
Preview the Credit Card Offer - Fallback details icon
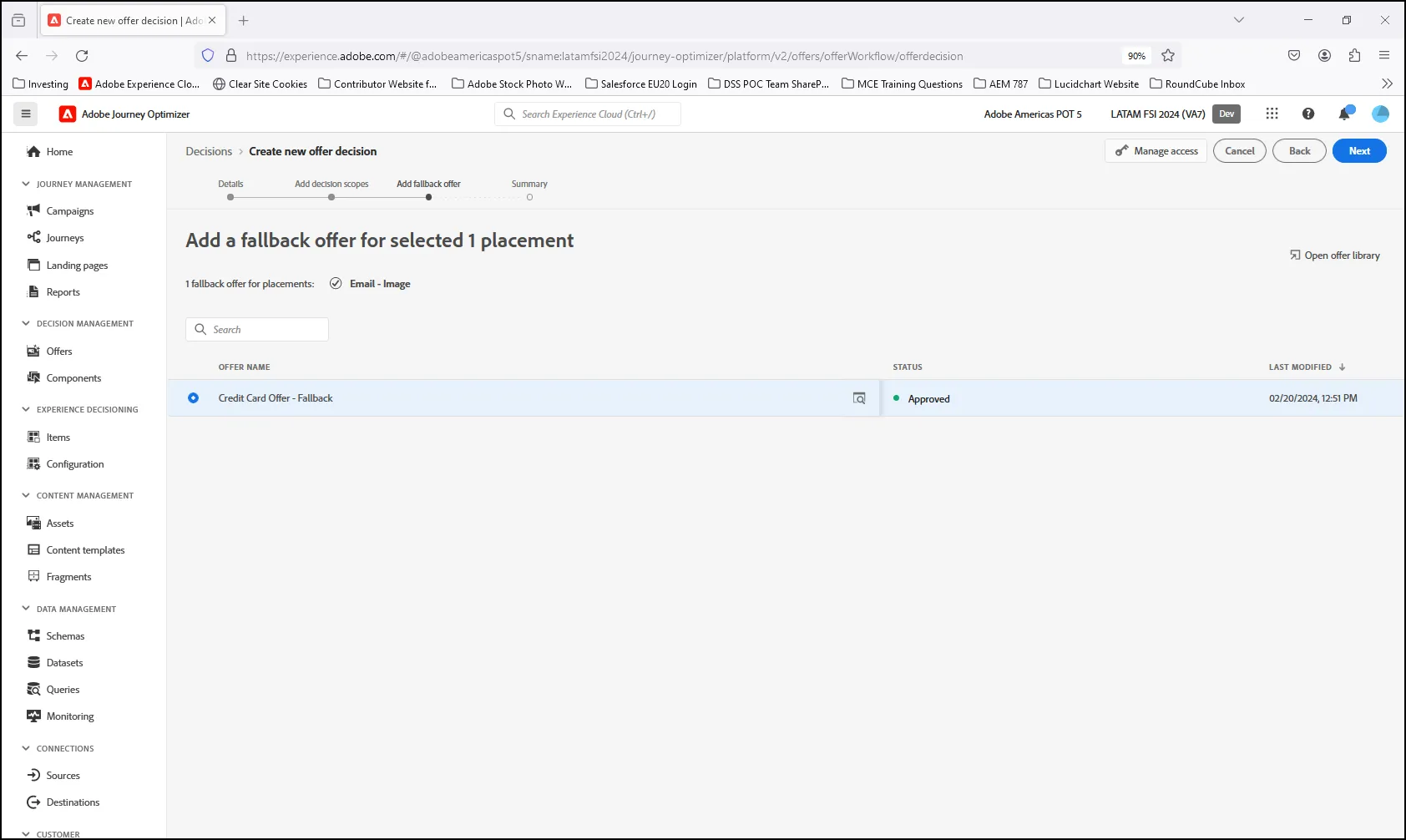pyautogui.click(x=859, y=398)
